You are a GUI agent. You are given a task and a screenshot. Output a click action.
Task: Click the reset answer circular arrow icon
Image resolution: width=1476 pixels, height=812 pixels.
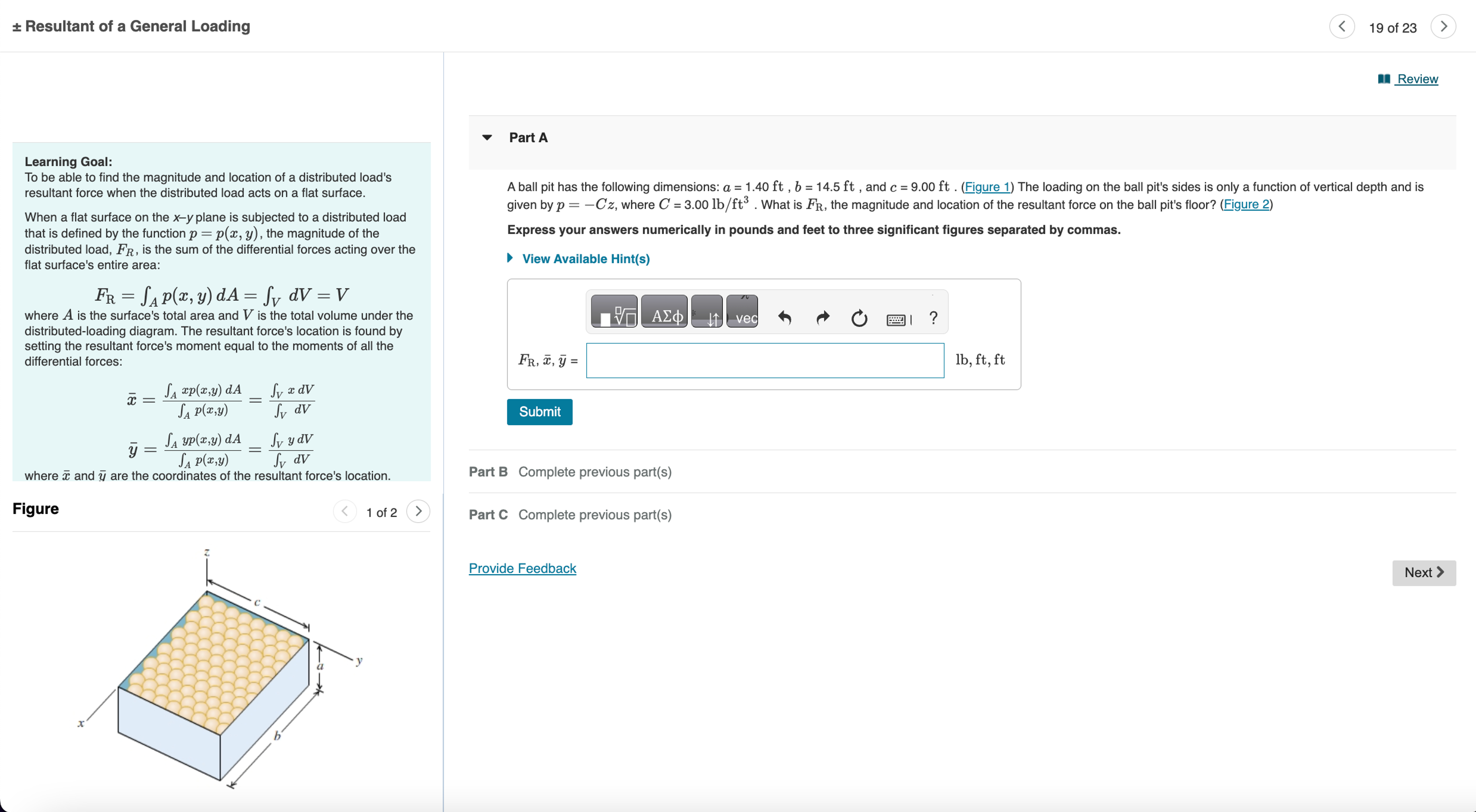click(859, 318)
